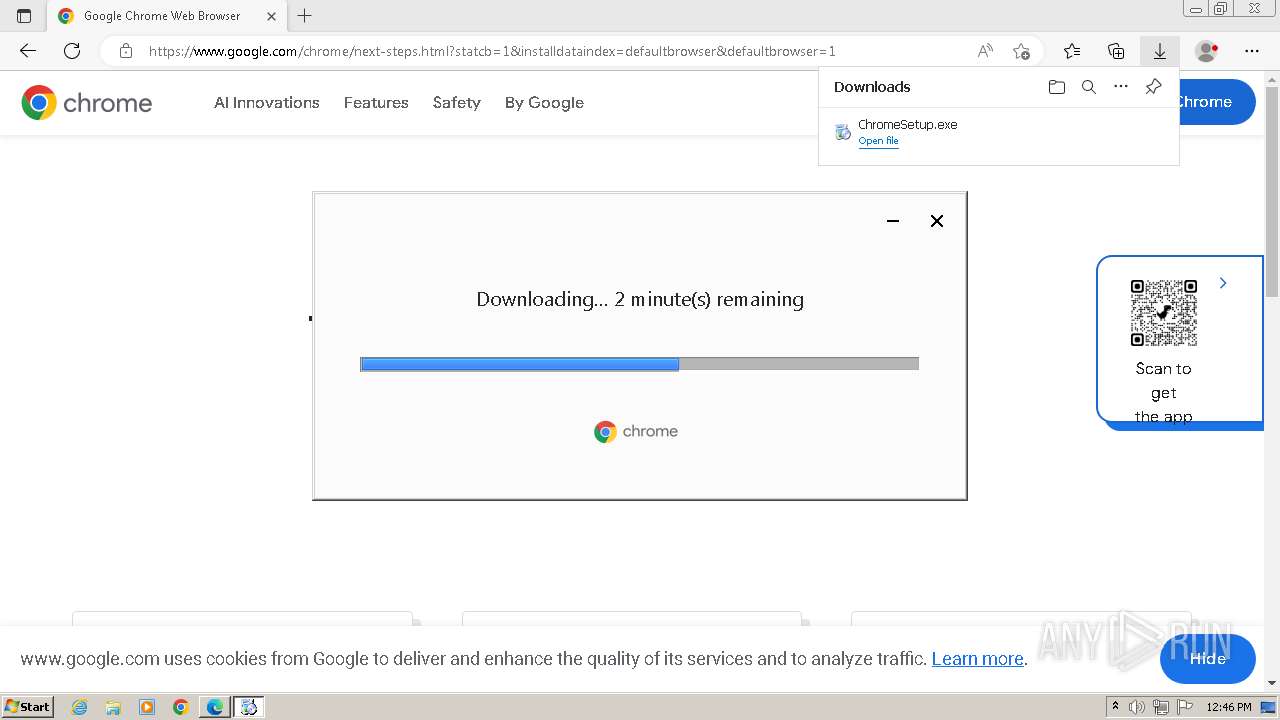
Task: Refresh the current page
Action: 72,51
